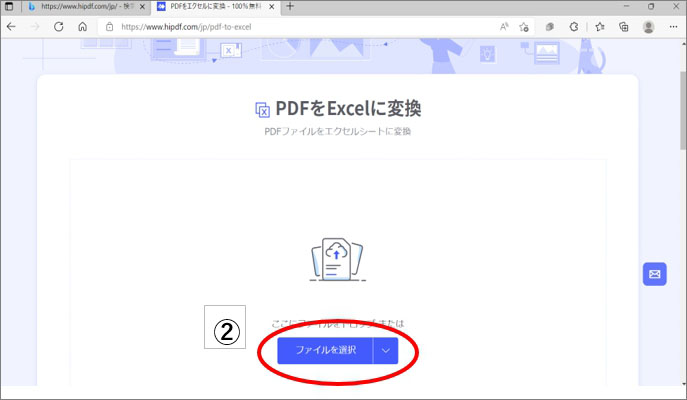The width and height of the screenshot is (687, 400).
Task: Click the browser back arrow
Action: pos(11,27)
